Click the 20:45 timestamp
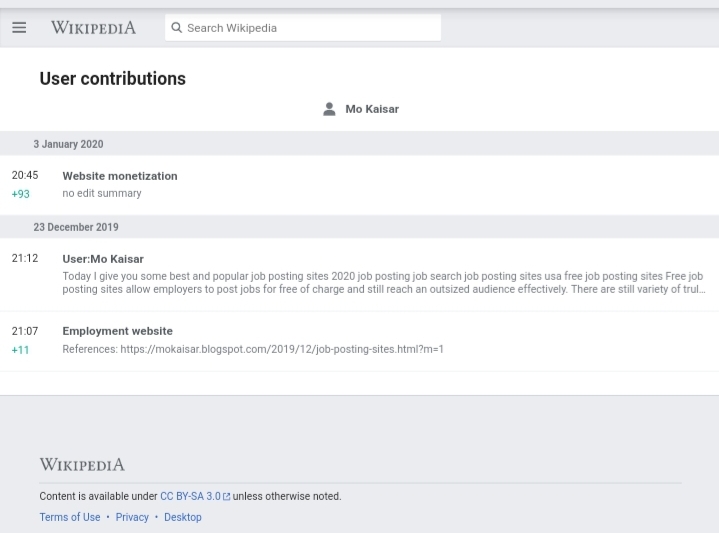This screenshot has height=533, width=719. pos(25,175)
